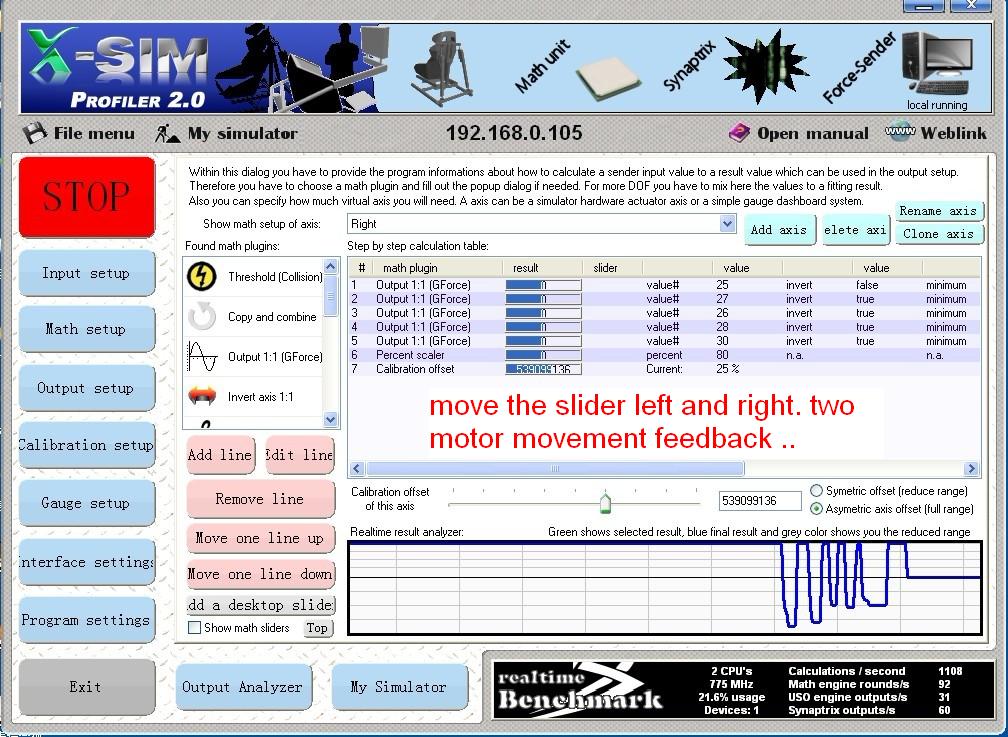Click the result bar of row 1
The height and width of the screenshot is (737, 1008).
click(543, 285)
